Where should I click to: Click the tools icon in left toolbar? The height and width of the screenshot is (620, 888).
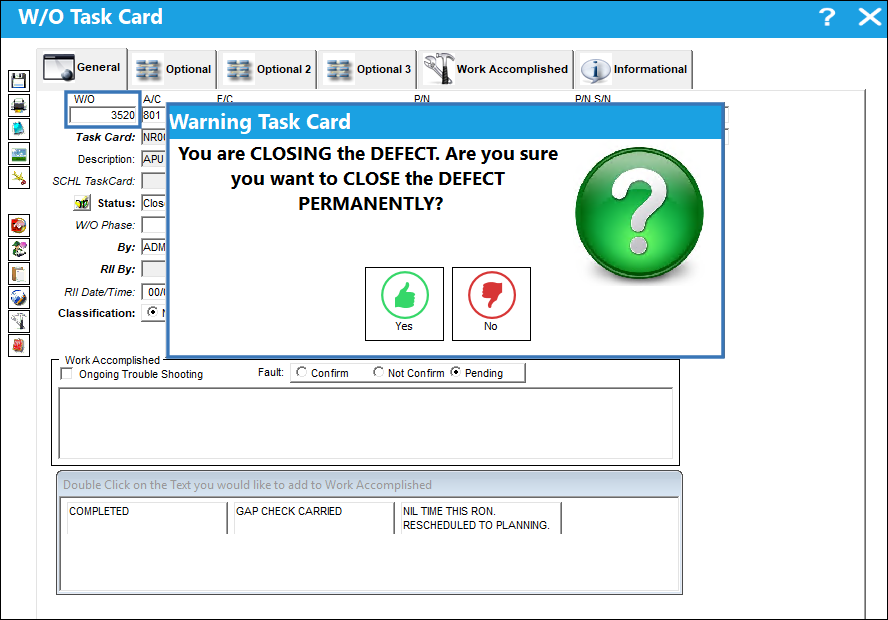coord(19,322)
